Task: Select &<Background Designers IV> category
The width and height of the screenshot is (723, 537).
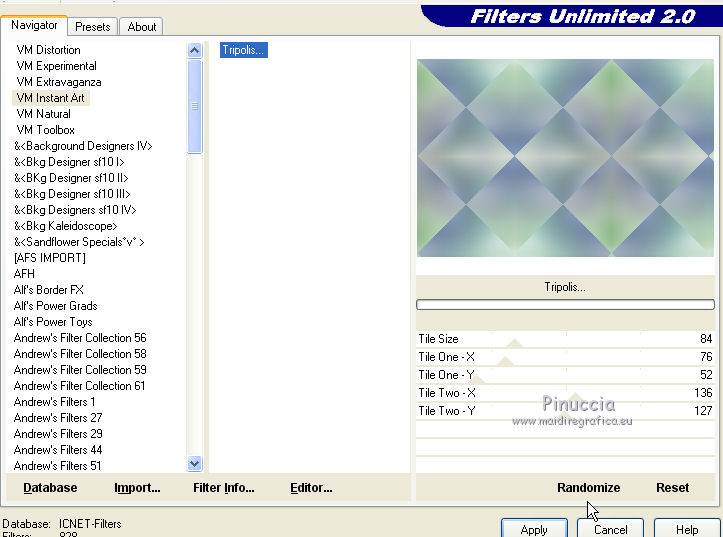Action: (83, 146)
